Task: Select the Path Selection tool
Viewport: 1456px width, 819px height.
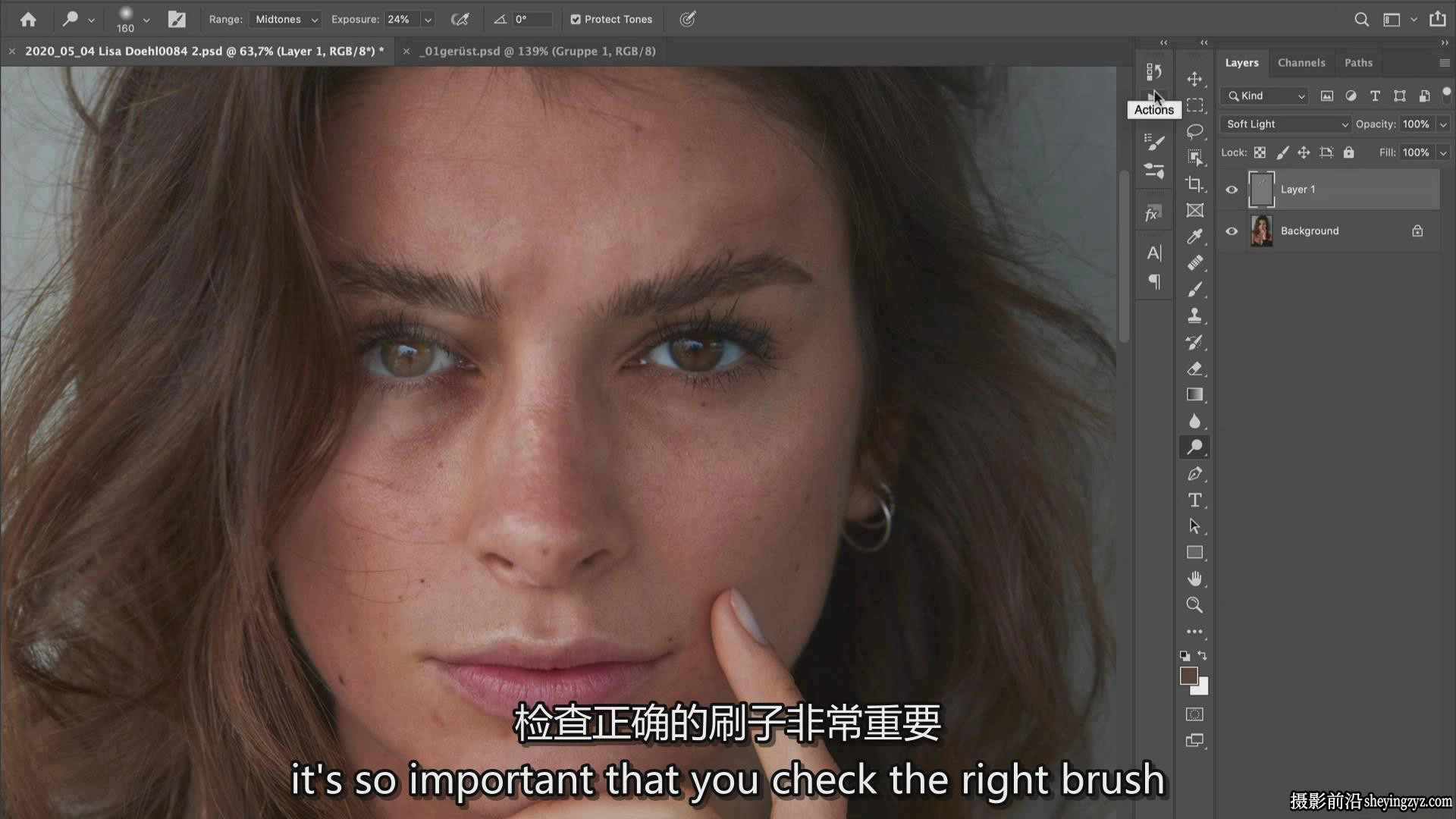Action: click(1194, 526)
